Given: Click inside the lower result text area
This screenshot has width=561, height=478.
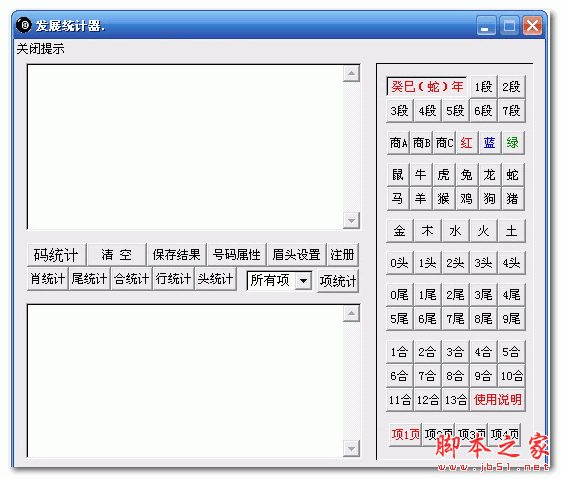Looking at the screenshot, I should (x=185, y=381).
